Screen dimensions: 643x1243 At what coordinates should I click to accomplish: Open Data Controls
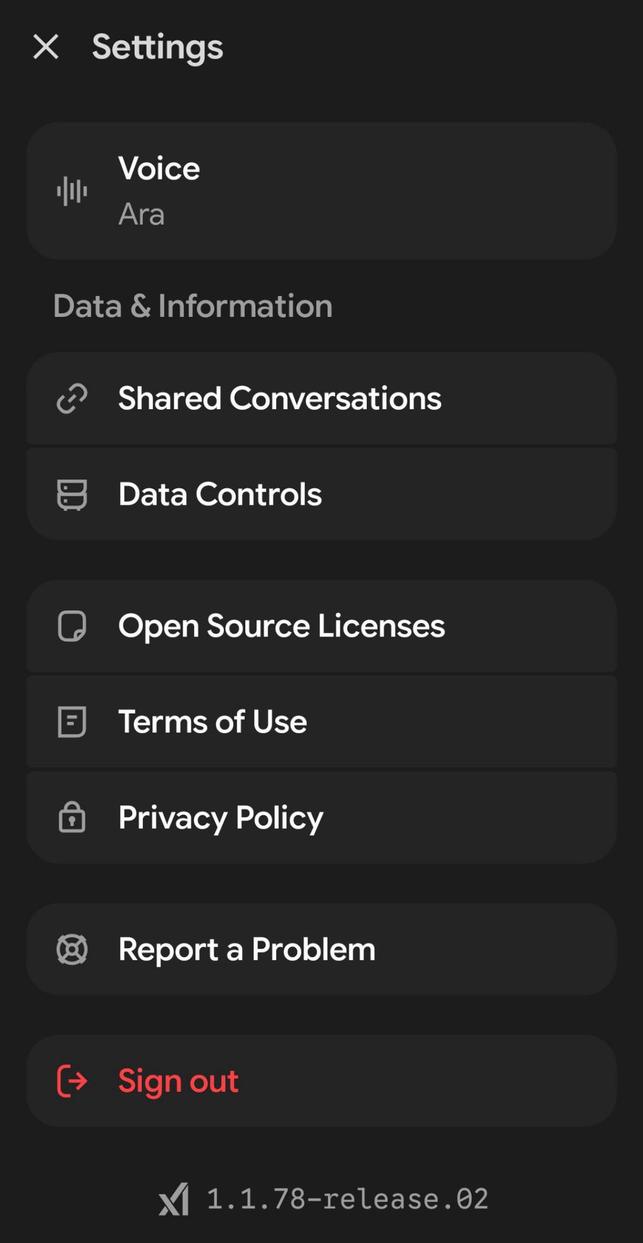pyautogui.click(x=321, y=494)
